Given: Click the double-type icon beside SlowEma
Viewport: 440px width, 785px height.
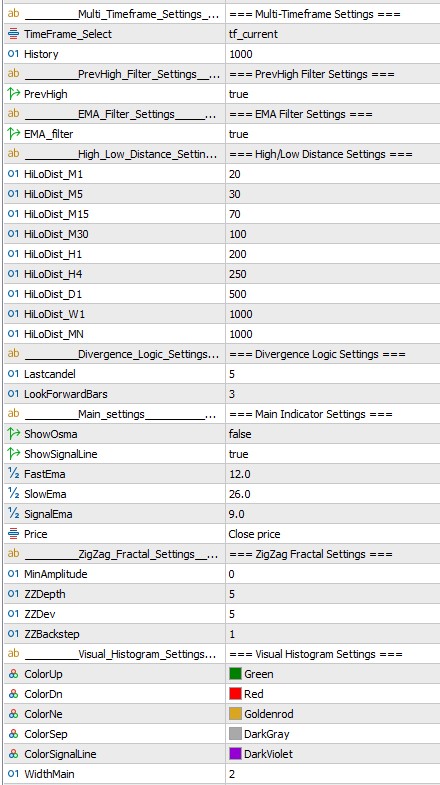Looking at the screenshot, I should click(x=14, y=494).
